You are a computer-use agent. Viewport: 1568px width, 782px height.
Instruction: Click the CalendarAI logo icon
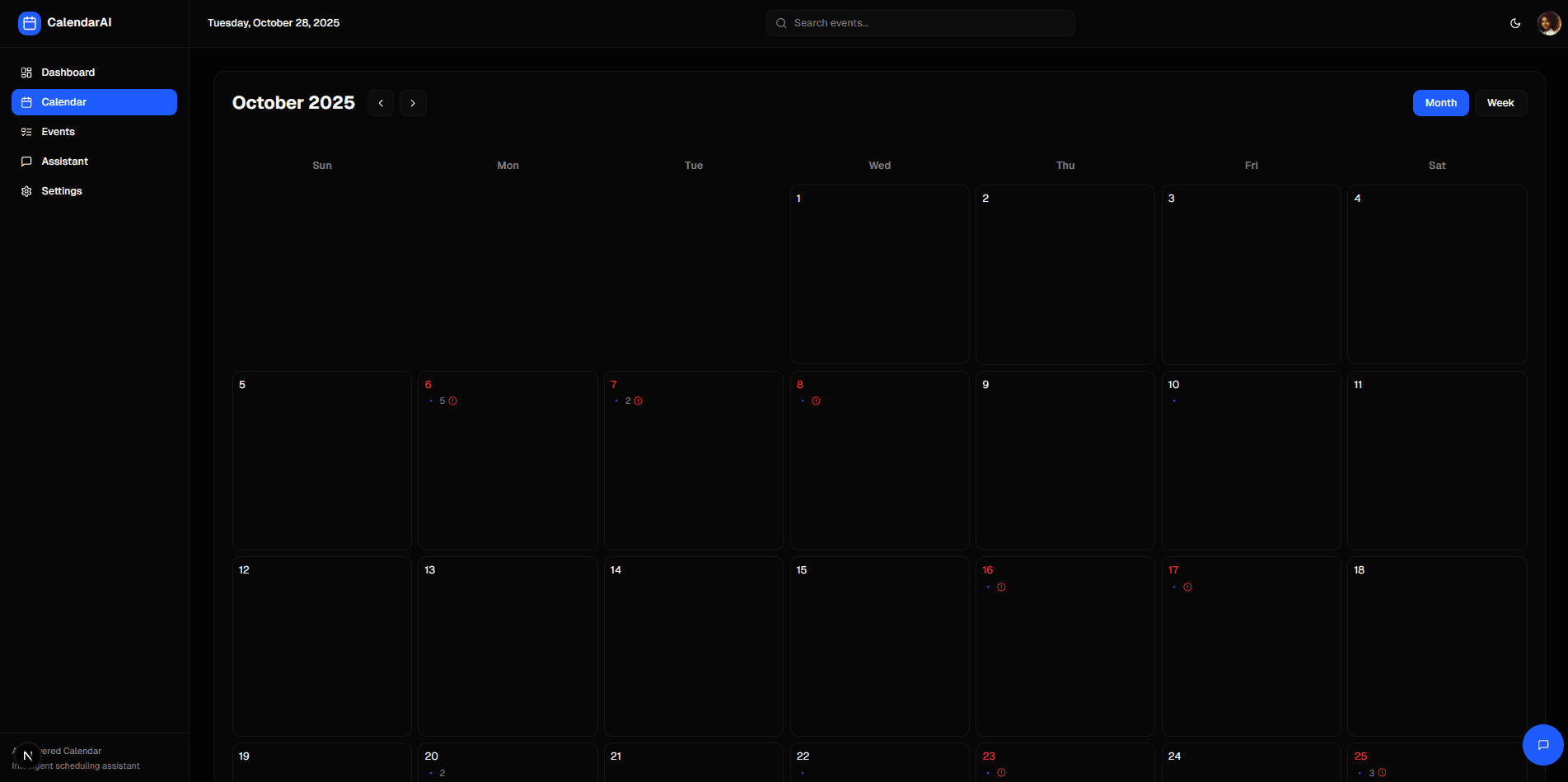tap(29, 22)
